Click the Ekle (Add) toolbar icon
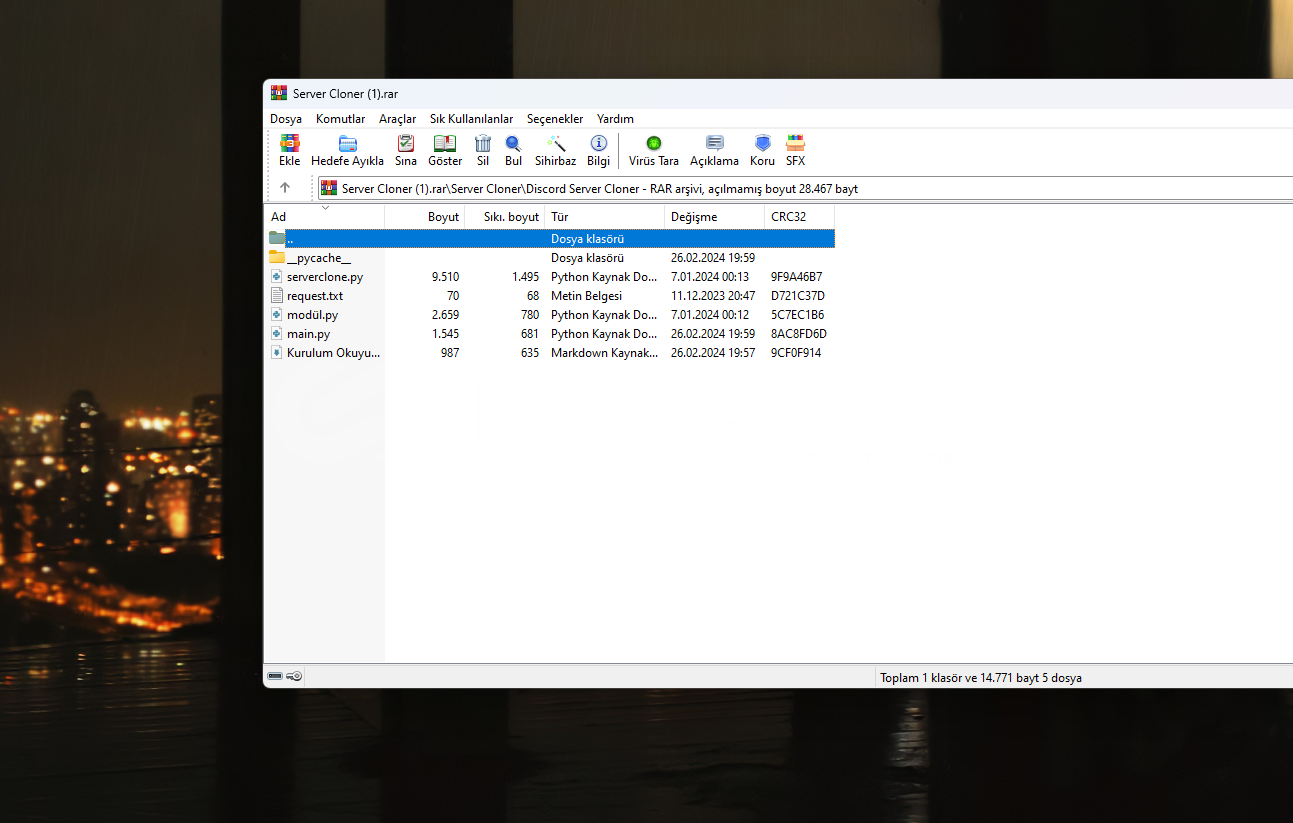Viewport: 1293px width, 823px height. [x=290, y=143]
